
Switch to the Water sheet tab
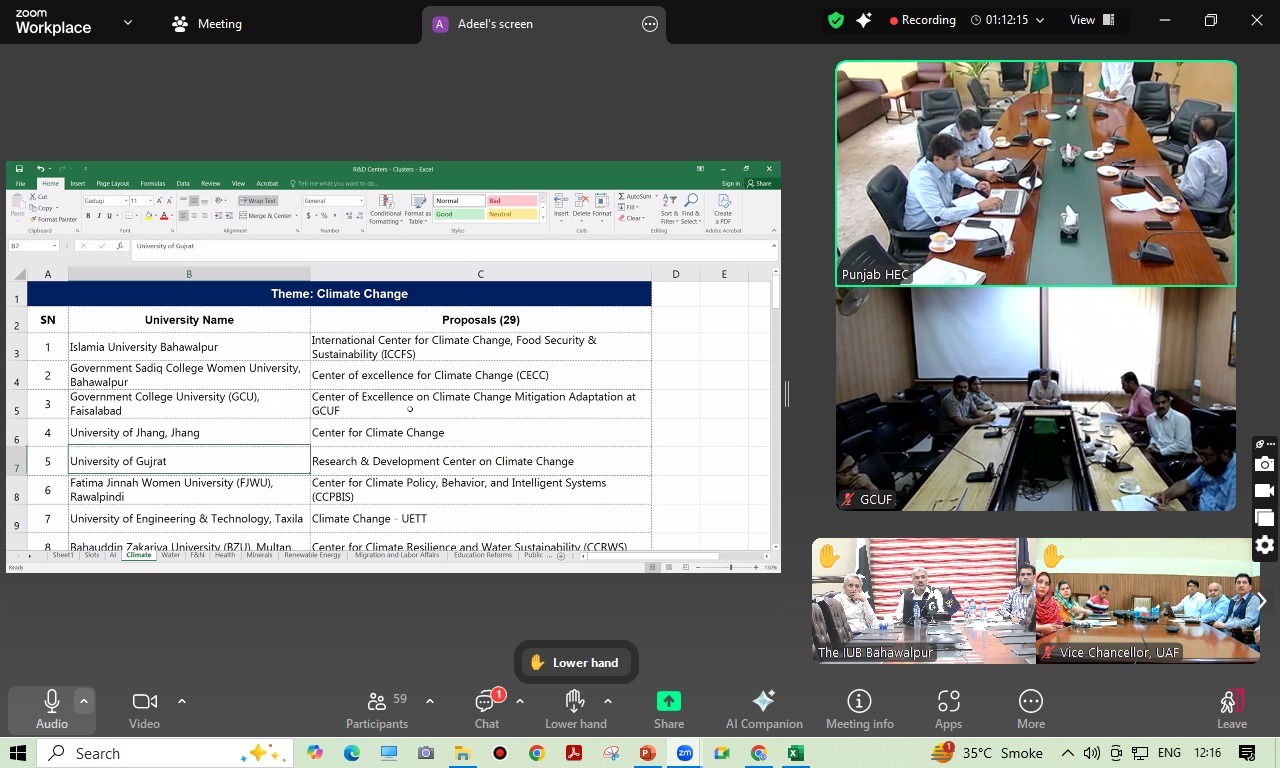171,555
